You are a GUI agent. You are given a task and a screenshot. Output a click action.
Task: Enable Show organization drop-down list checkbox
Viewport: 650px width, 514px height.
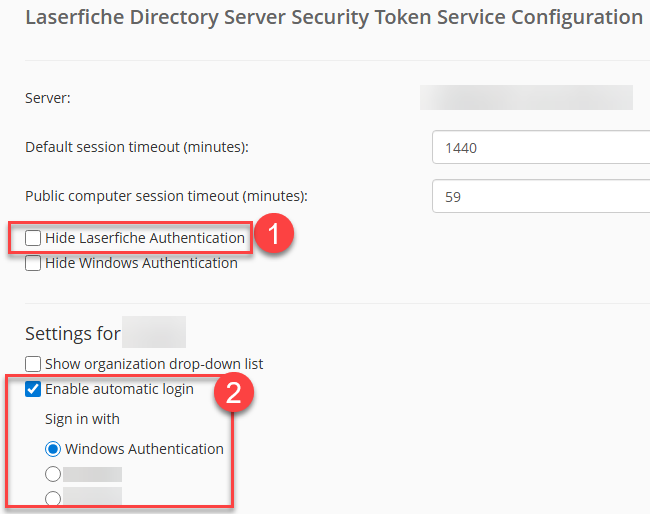click(x=34, y=364)
